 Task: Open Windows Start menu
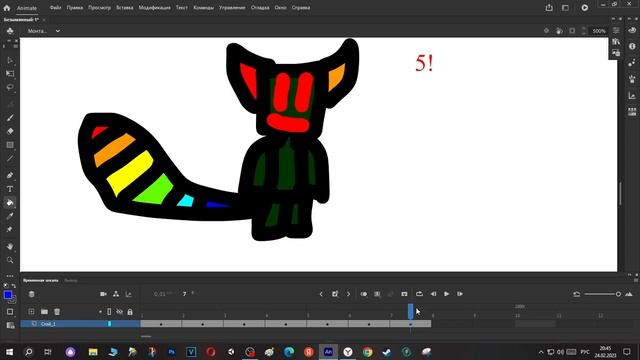coord(9,351)
